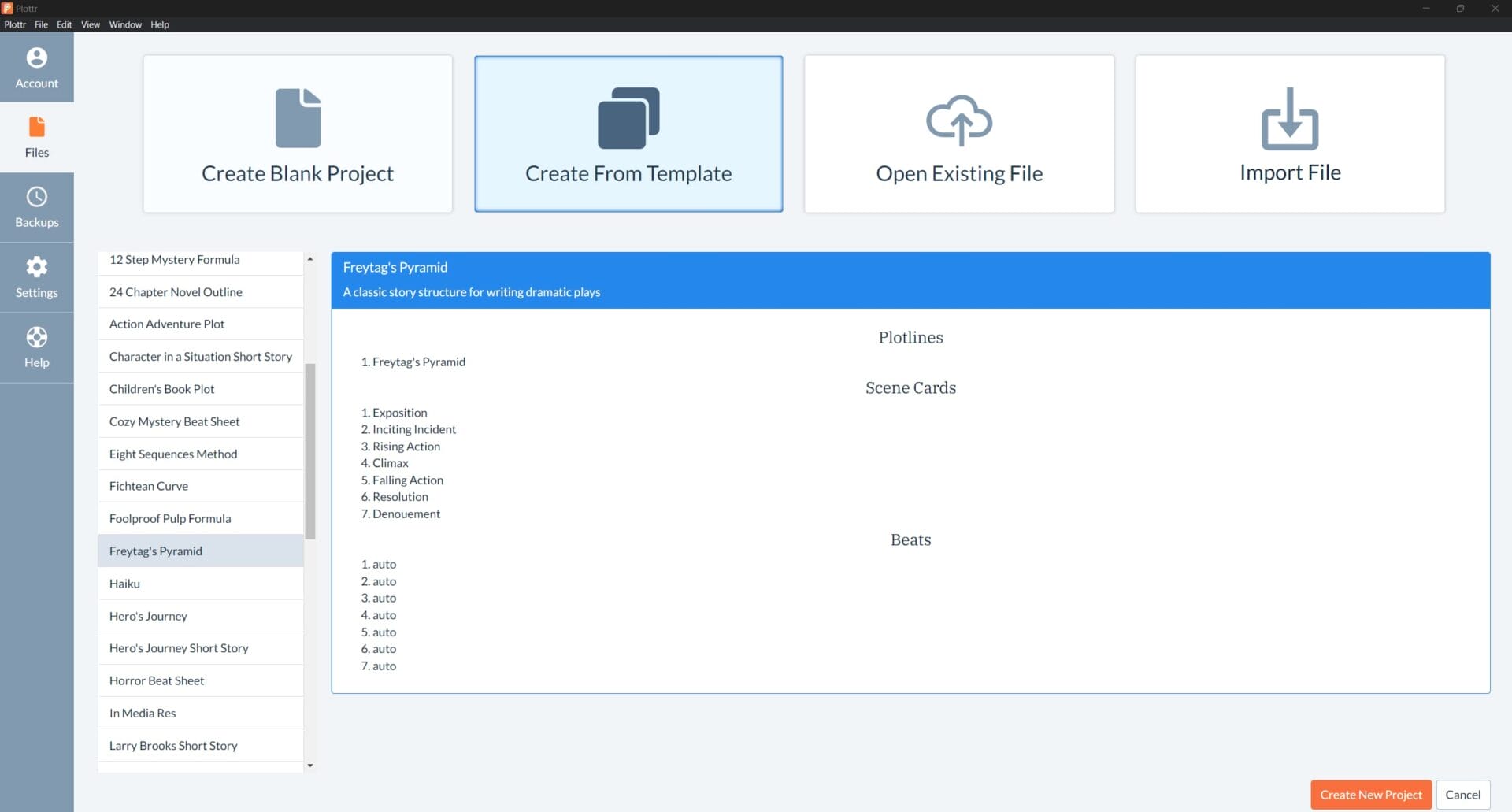
Task: Pick the Cozy Mystery Beat Sheet template
Action: click(175, 421)
